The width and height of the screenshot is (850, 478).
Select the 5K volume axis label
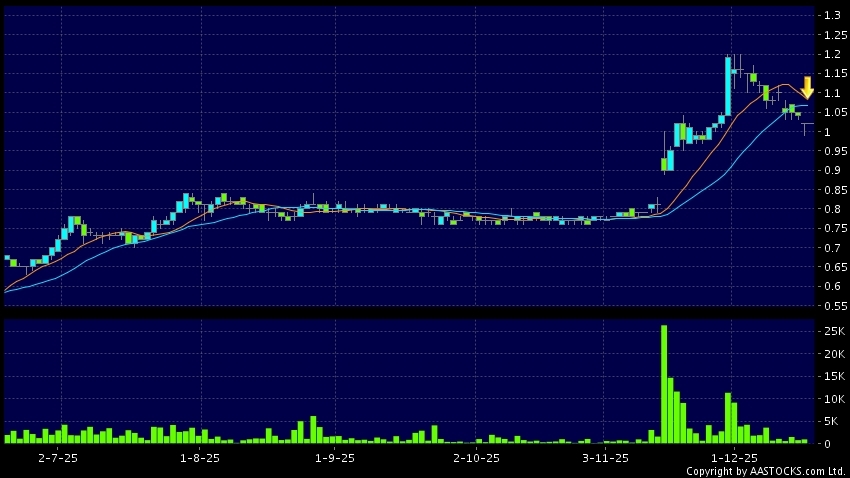(x=830, y=420)
